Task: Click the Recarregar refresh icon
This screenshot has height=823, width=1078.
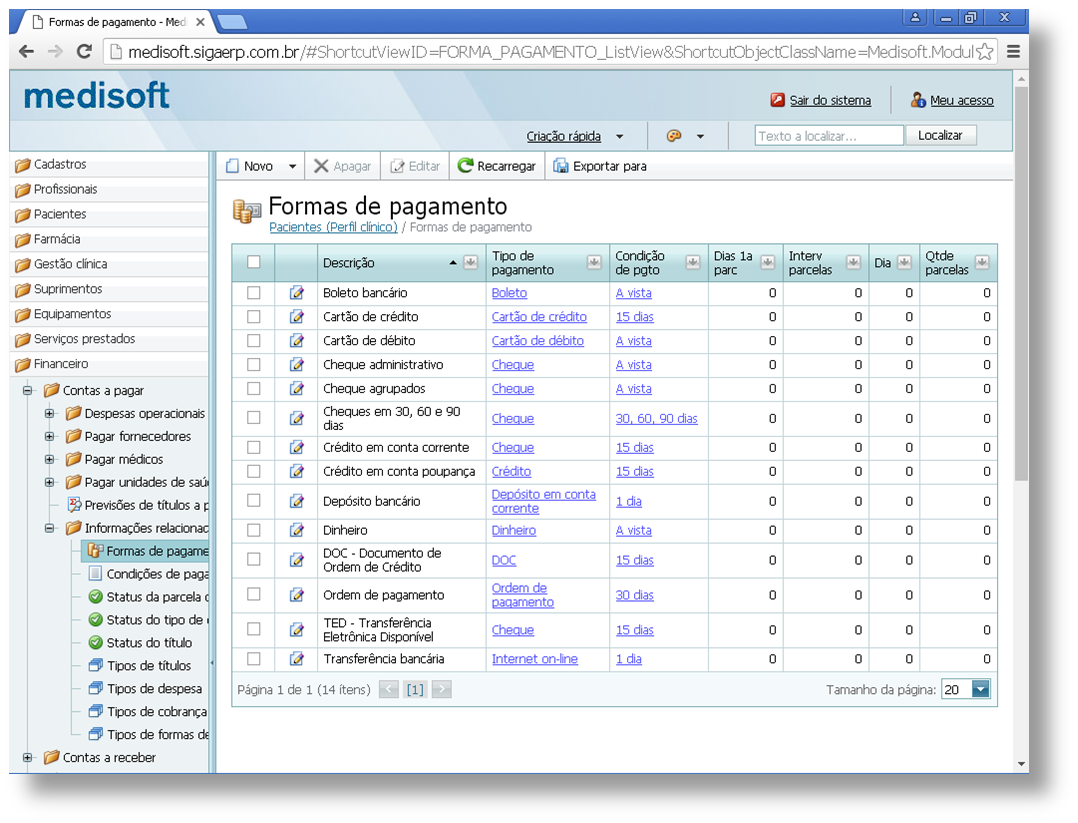Action: 462,166
